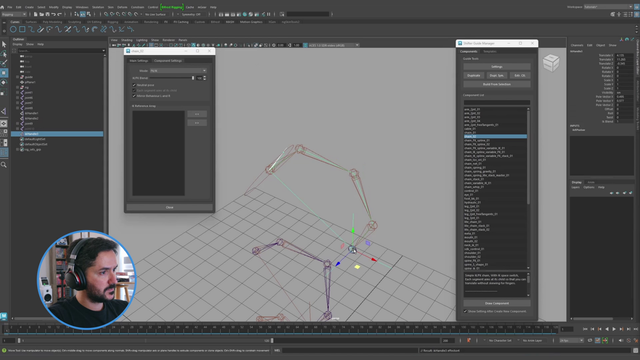Select chain_02 in the component list
Screen dimensions: 640x360
click(495, 136)
